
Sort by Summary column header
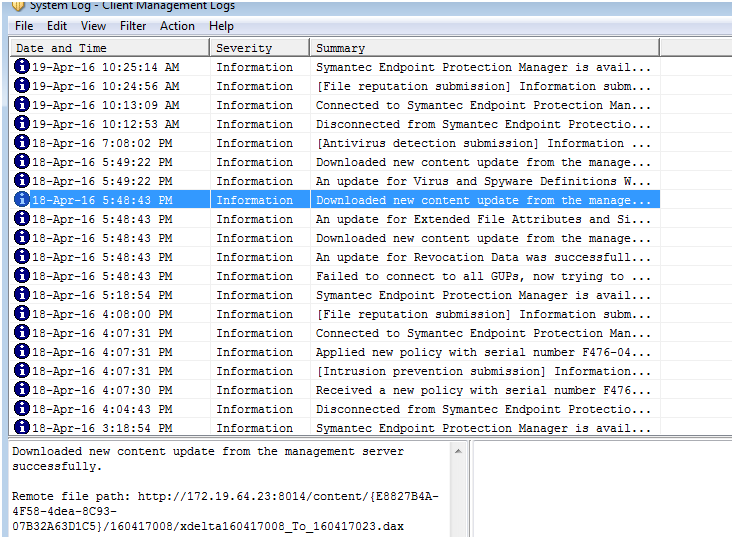tap(485, 48)
